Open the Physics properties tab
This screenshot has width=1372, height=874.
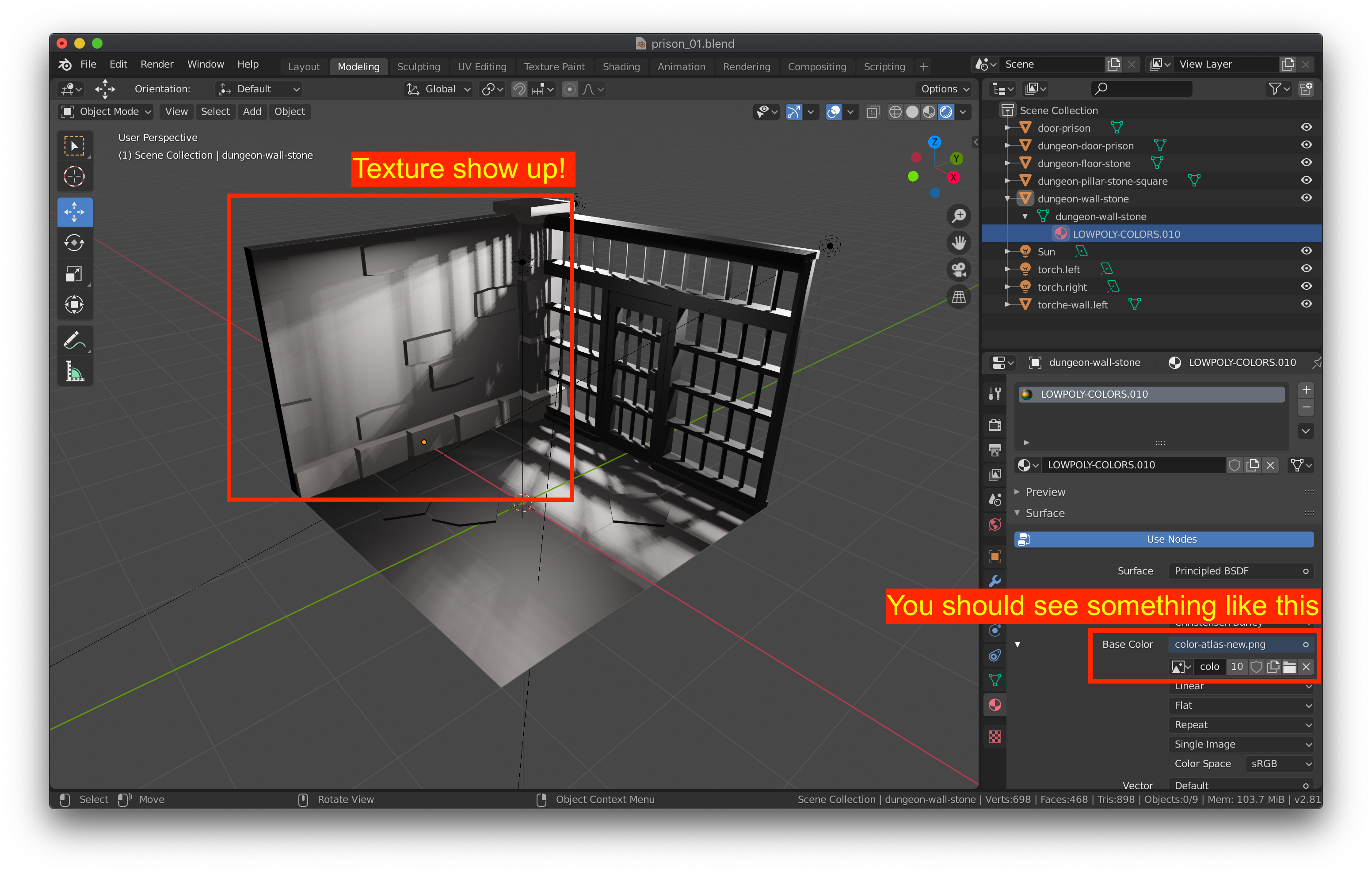point(995,630)
